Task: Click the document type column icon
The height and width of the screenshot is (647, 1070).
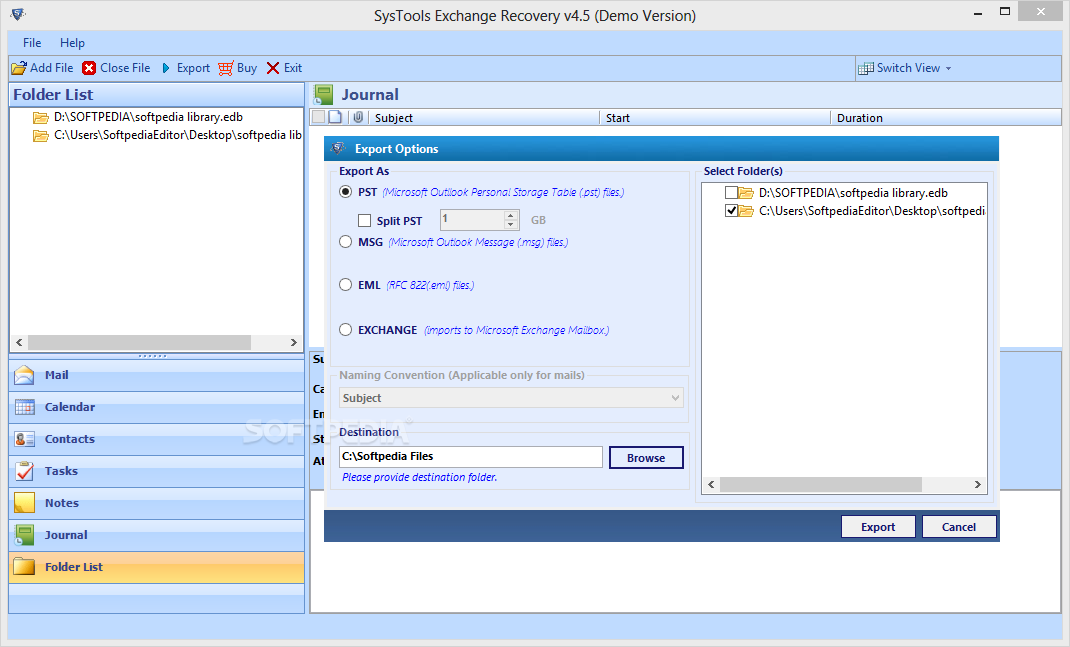Action: click(x=335, y=117)
